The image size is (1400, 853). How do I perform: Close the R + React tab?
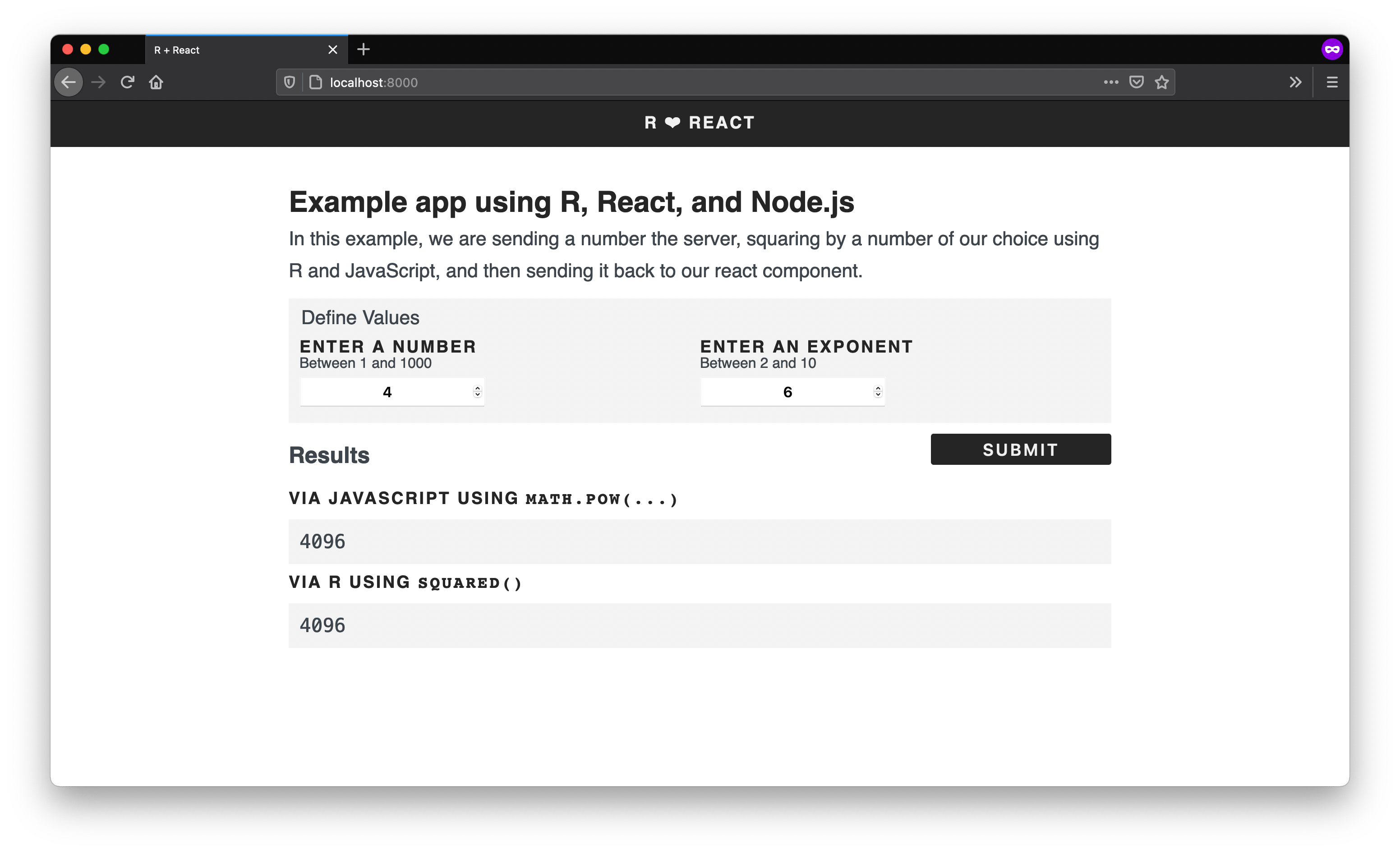point(333,50)
